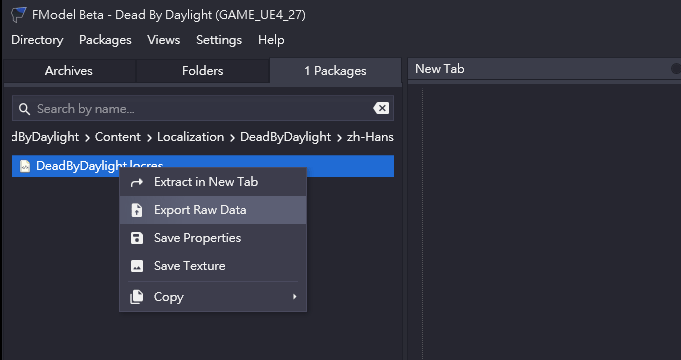Click the magnifying glass search icon
681x360 pixels.
pos(24,109)
